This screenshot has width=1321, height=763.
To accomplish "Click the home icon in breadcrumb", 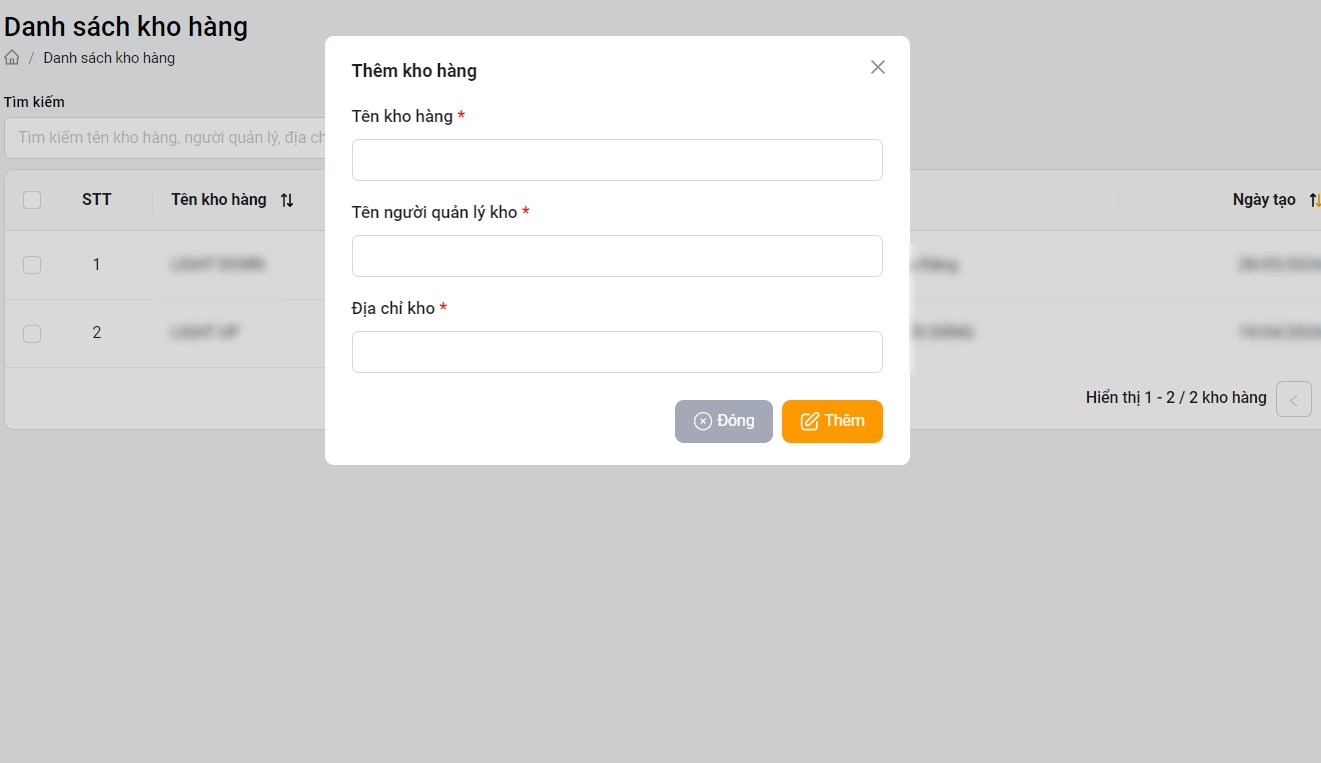I will pos(12,58).
